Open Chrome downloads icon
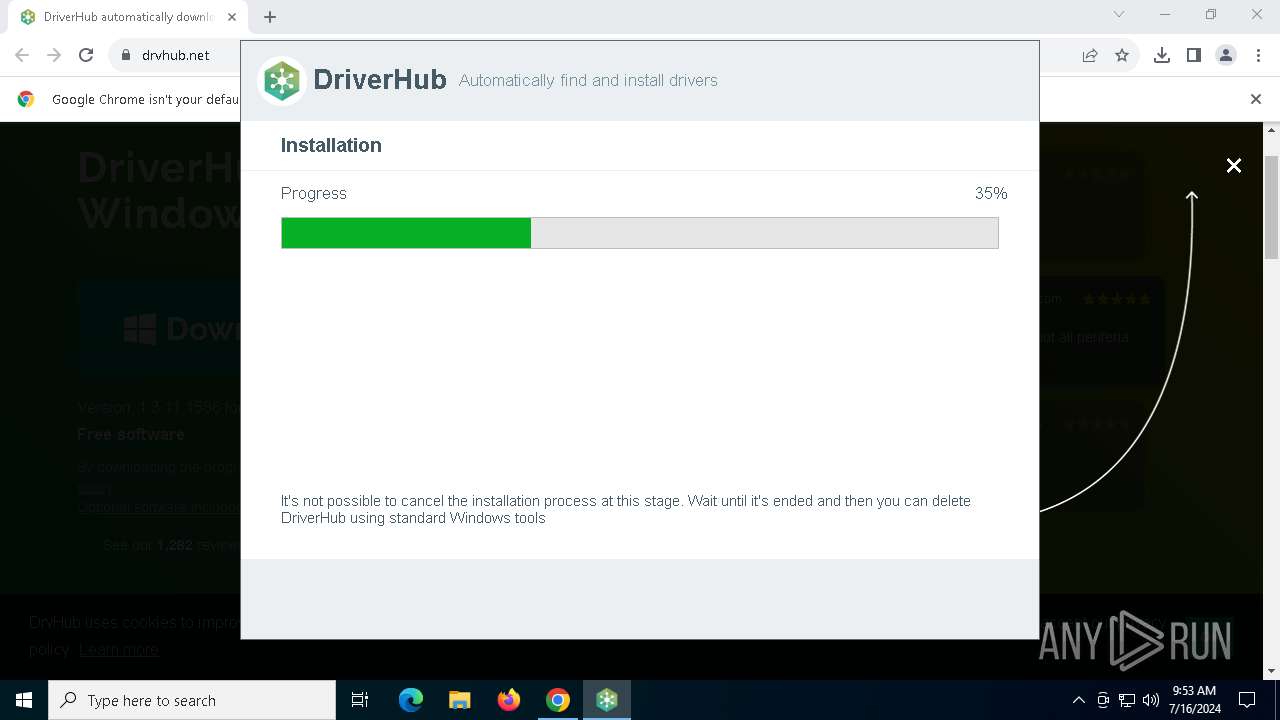The height and width of the screenshot is (720, 1280). tap(1162, 55)
